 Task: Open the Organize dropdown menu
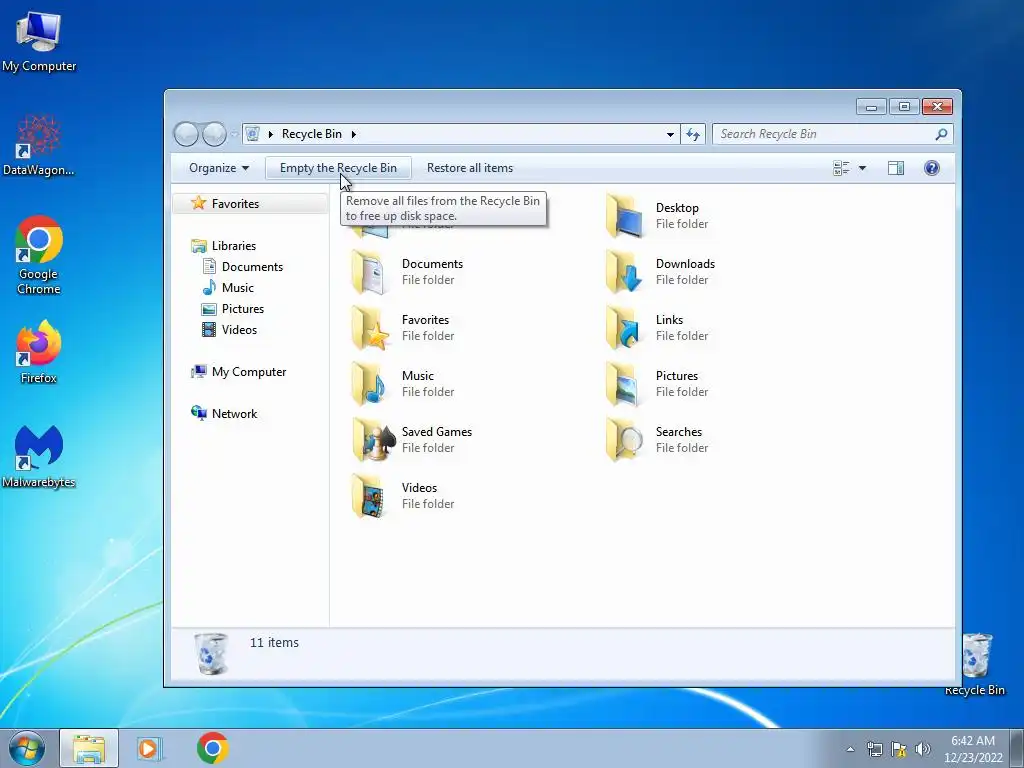point(219,168)
